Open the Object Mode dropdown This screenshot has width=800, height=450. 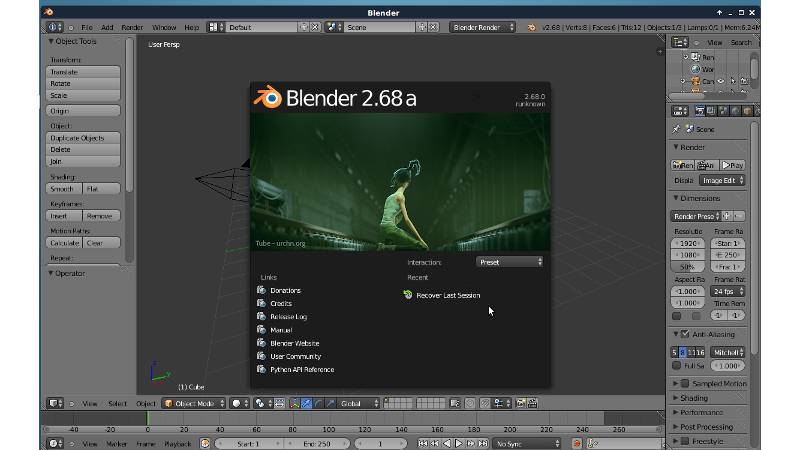pyautogui.click(x=194, y=403)
